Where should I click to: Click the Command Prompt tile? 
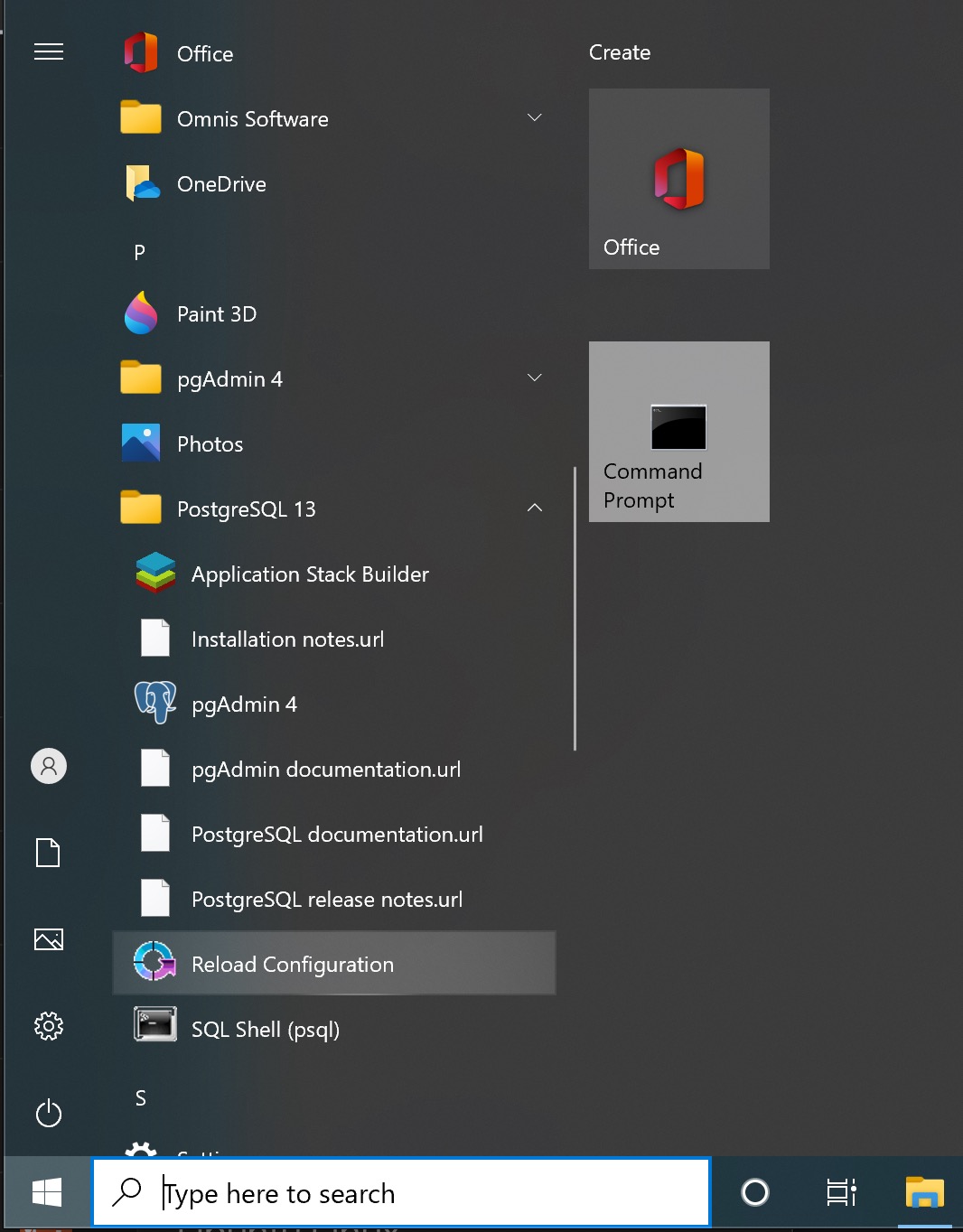[679, 432]
